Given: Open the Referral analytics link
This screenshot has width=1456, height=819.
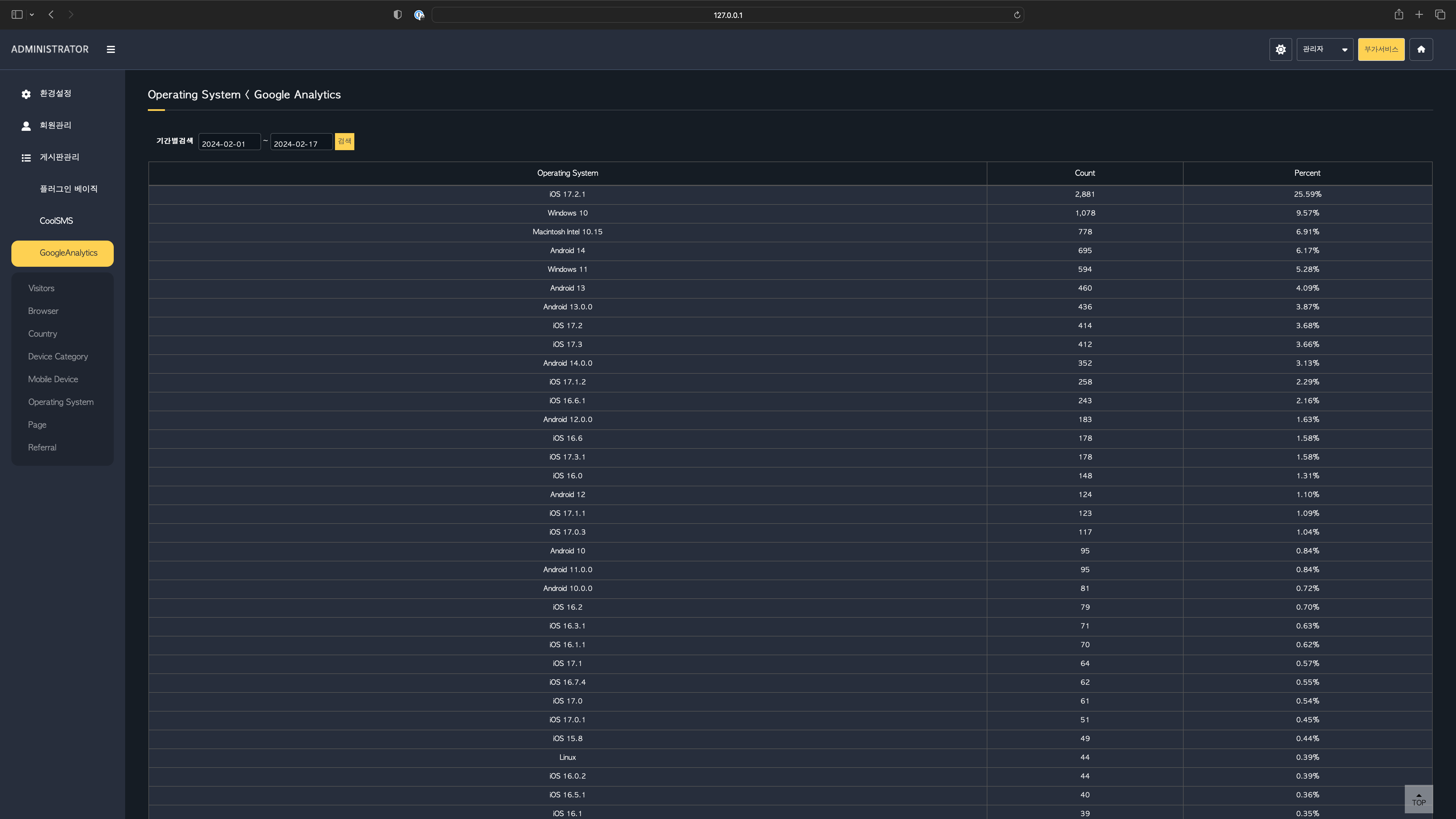Looking at the screenshot, I should point(42,448).
